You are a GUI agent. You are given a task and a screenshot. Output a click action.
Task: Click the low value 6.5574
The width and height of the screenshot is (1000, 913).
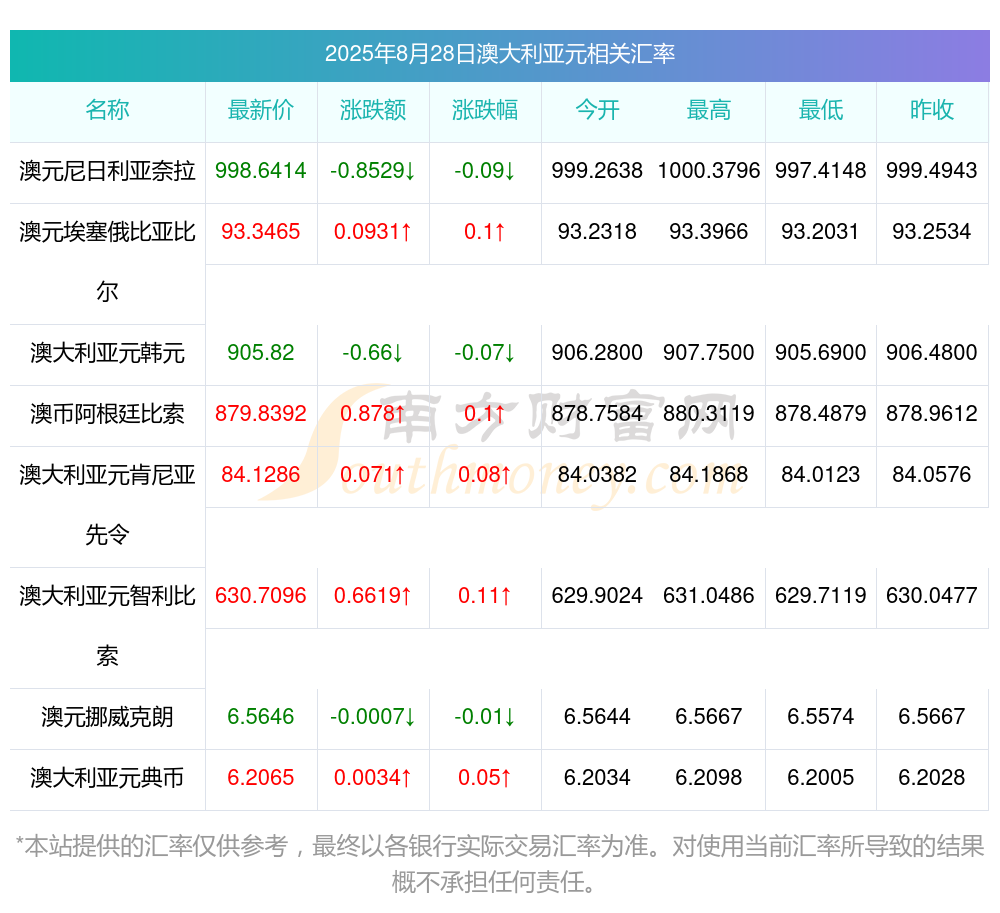click(x=821, y=717)
